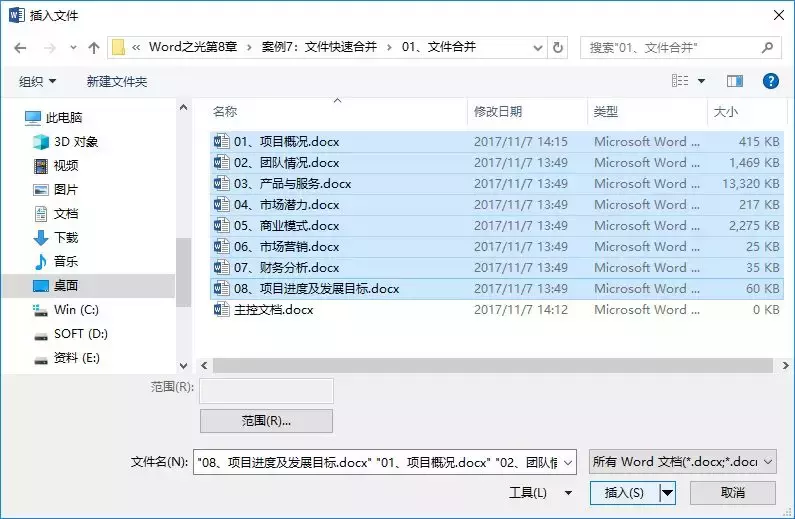
Task: Toggle the preview pane icon
Action: click(x=735, y=81)
